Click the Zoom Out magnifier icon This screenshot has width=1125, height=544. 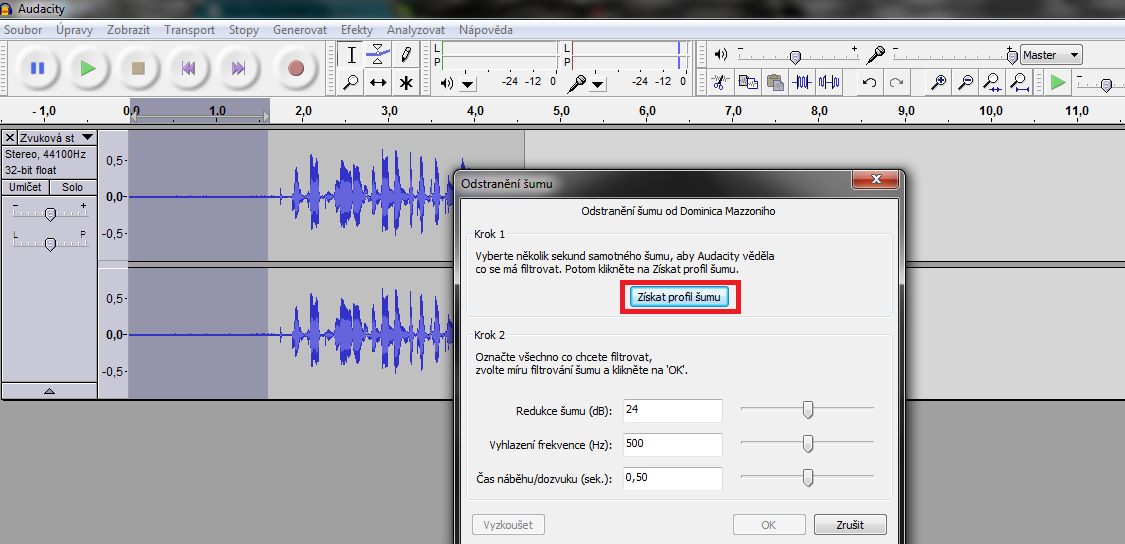click(x=966, y=82)
